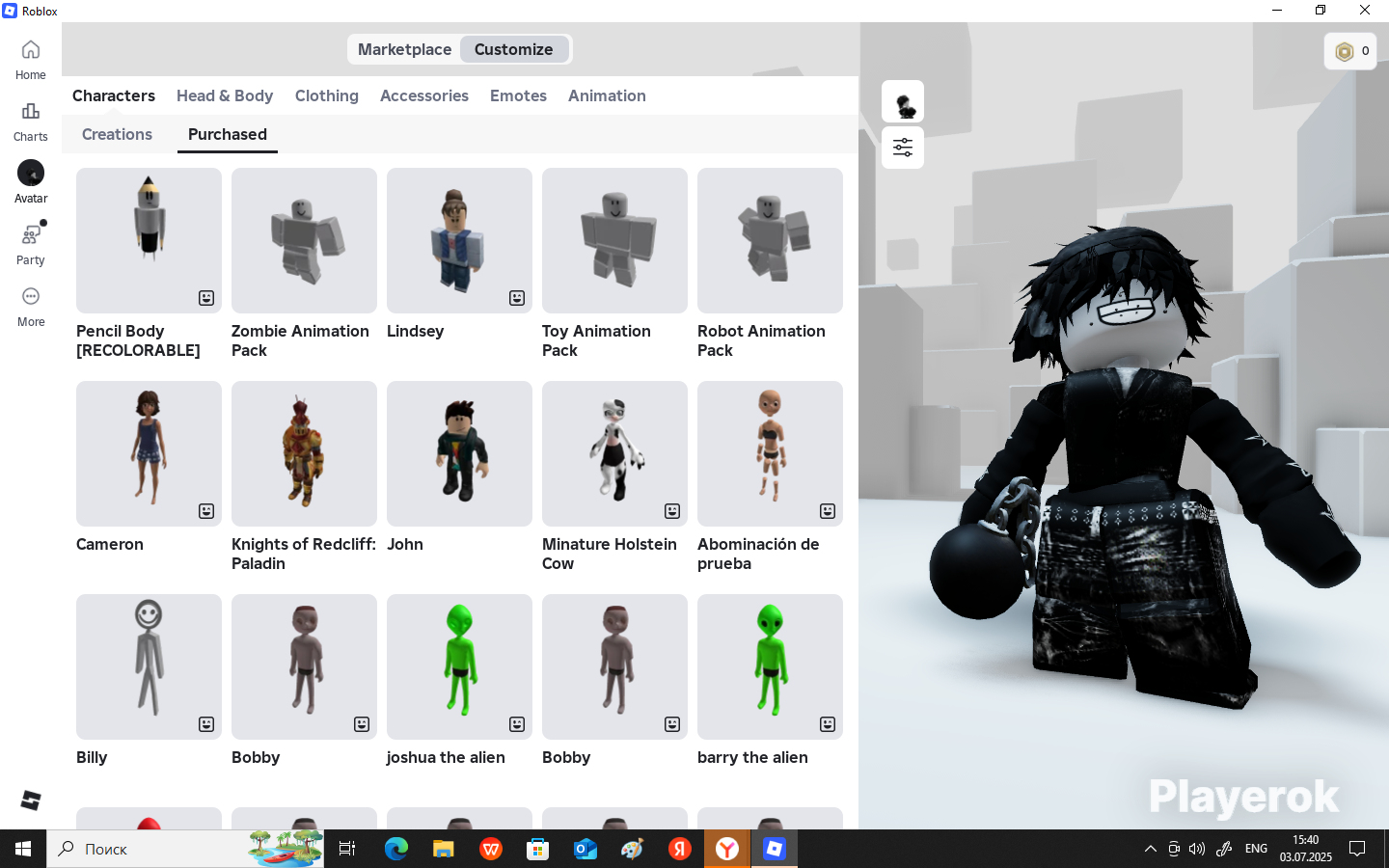Screen dimensions: 1389x868
Task: Open the Windows Start menu
Action: coord(23,849)
